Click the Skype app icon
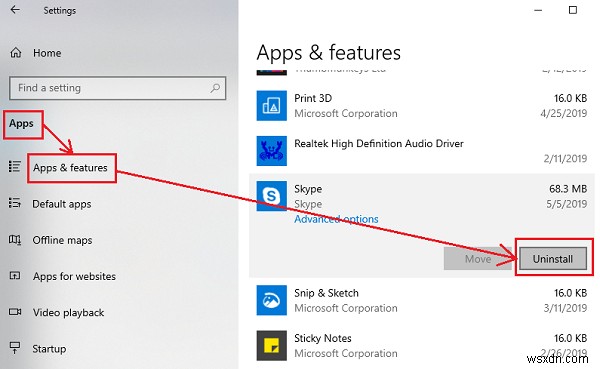 click(x=271, y=196)
